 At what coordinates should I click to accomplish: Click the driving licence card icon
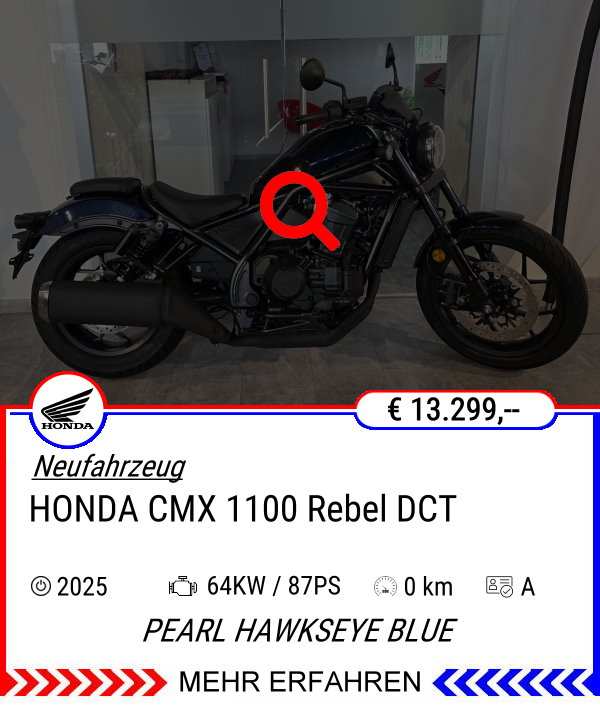(499, 586)
